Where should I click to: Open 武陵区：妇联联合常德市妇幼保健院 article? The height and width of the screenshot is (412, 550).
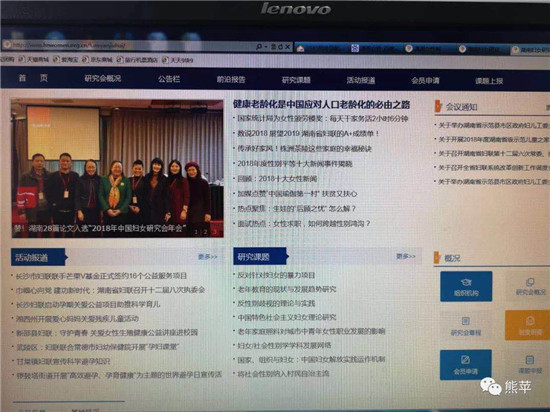pos(98,347)
